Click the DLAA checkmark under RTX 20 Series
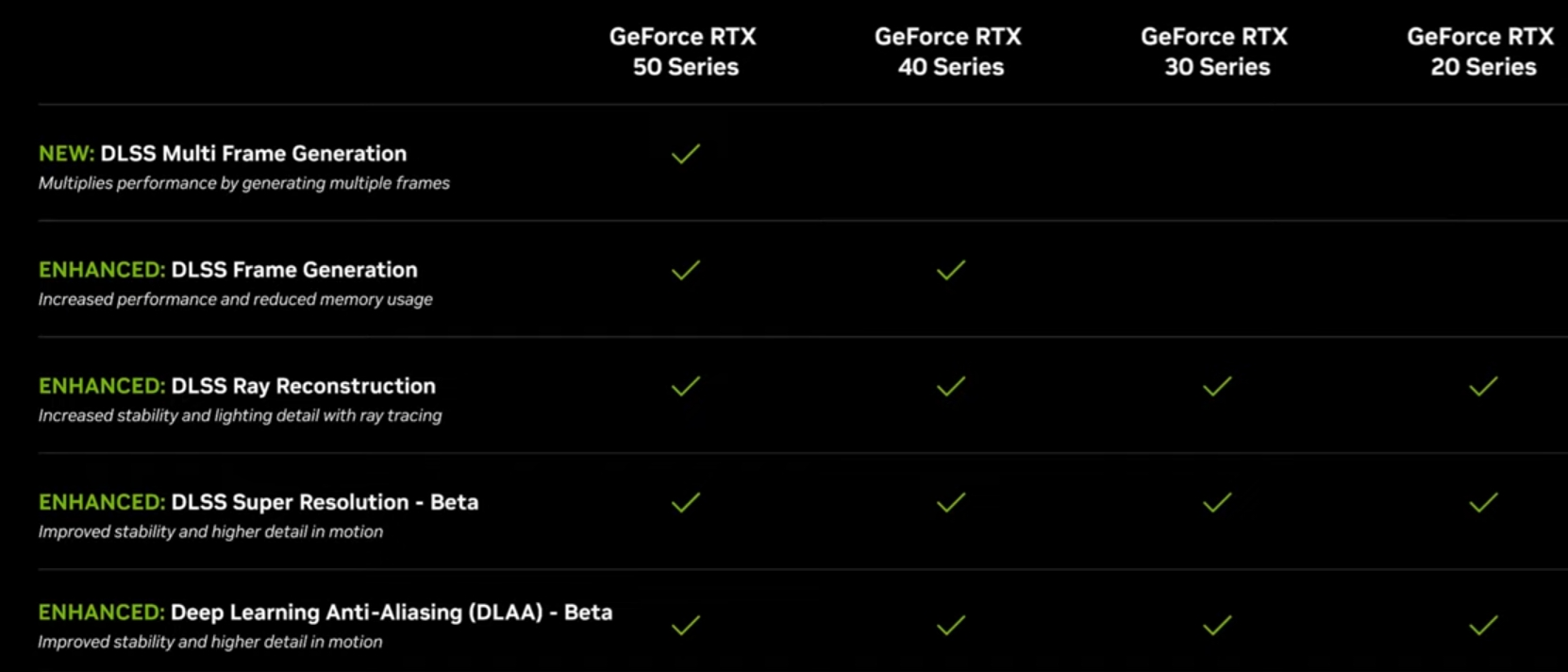This screenshot has width=1568, height=672. tap(1483, 625)
